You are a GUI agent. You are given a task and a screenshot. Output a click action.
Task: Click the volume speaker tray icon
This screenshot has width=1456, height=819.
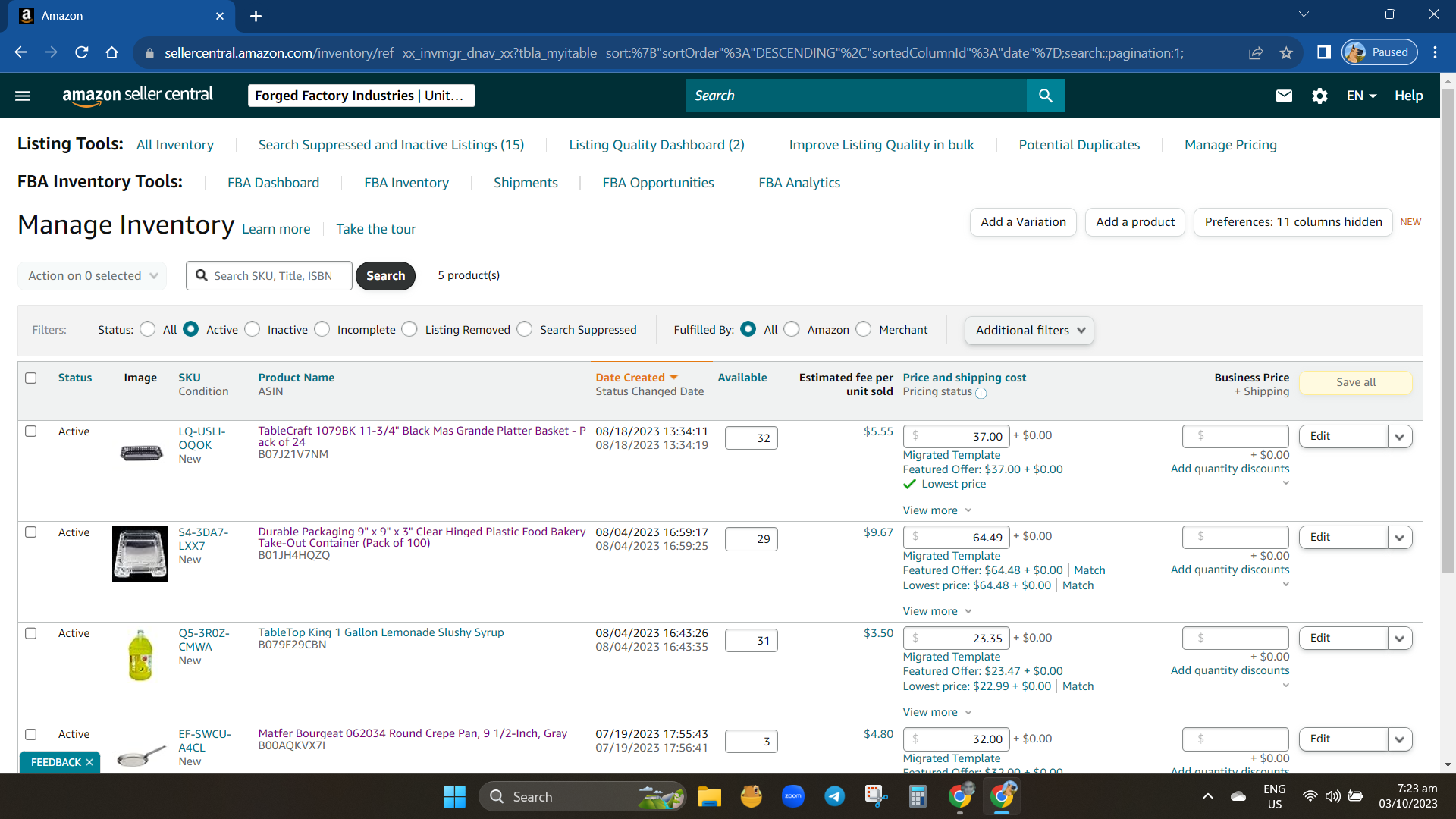click(x=1332, y=796)
